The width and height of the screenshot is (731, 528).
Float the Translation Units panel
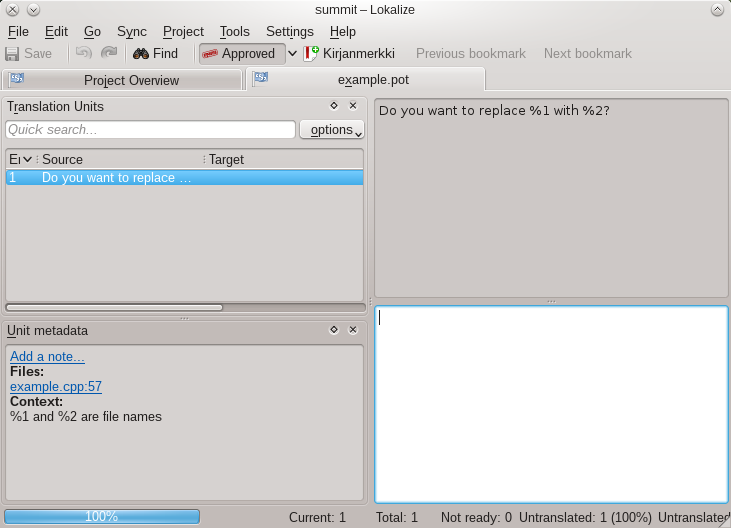pyautogui.click(x=334, y=105)
